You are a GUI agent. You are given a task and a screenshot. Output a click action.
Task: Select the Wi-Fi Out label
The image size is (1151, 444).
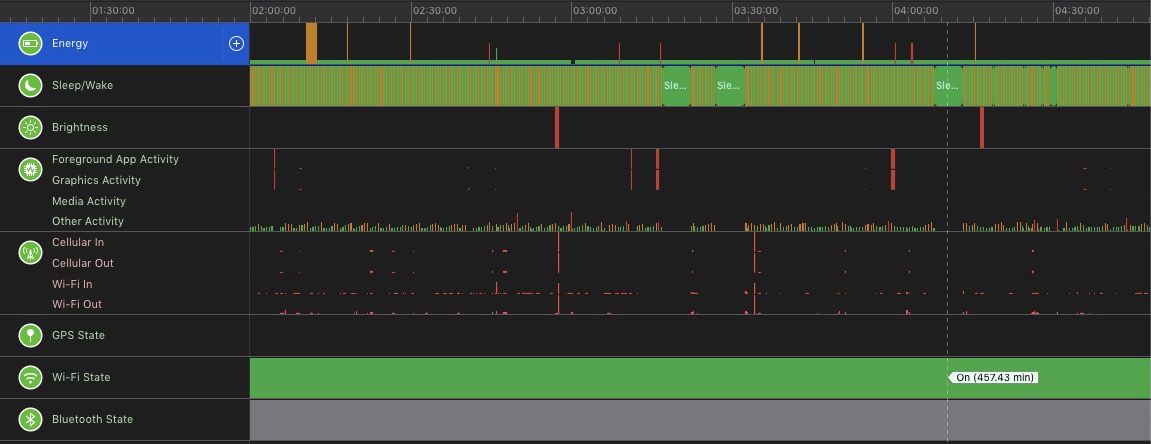(76, 304)
